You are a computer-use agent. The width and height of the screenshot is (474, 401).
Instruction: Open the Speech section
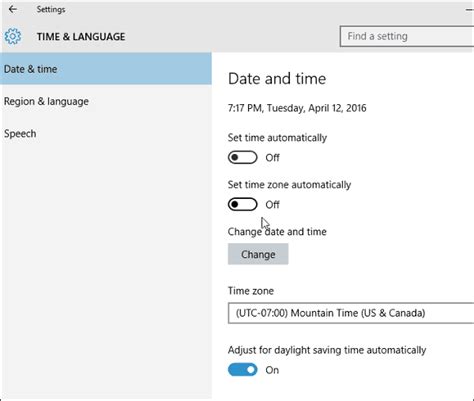tap(20, 134)
